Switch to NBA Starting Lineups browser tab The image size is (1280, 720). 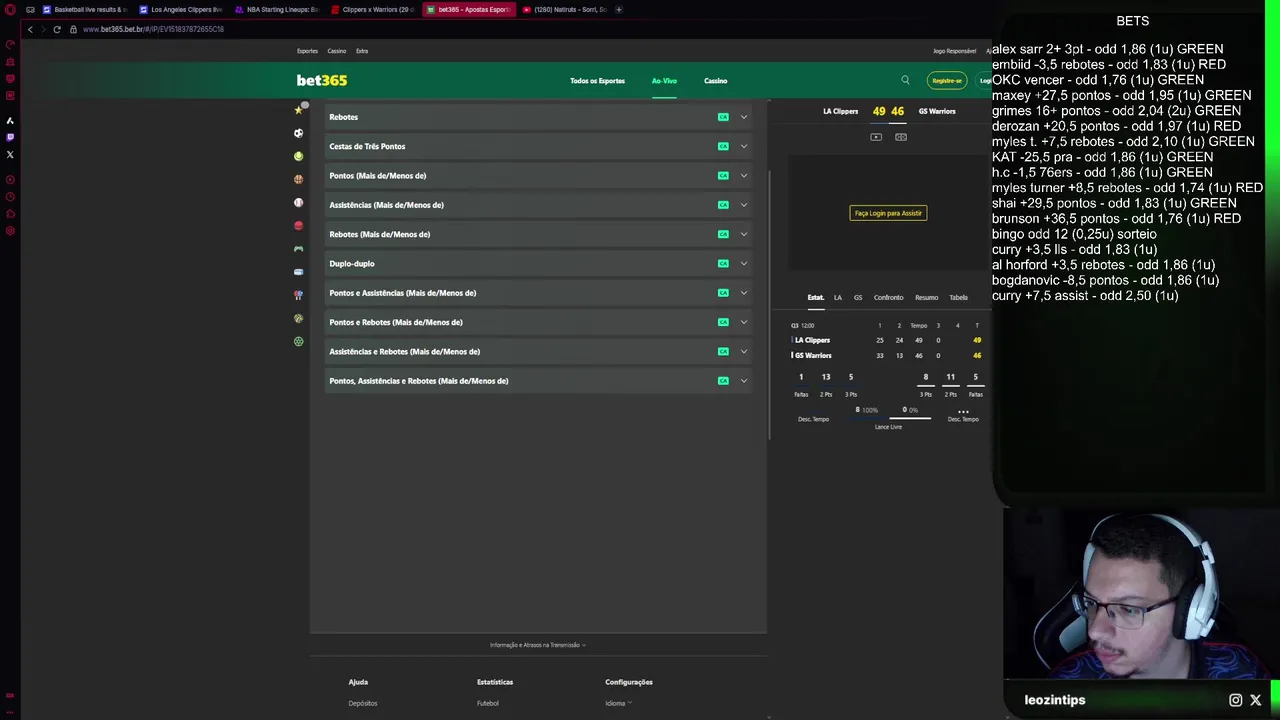point(276,9)
